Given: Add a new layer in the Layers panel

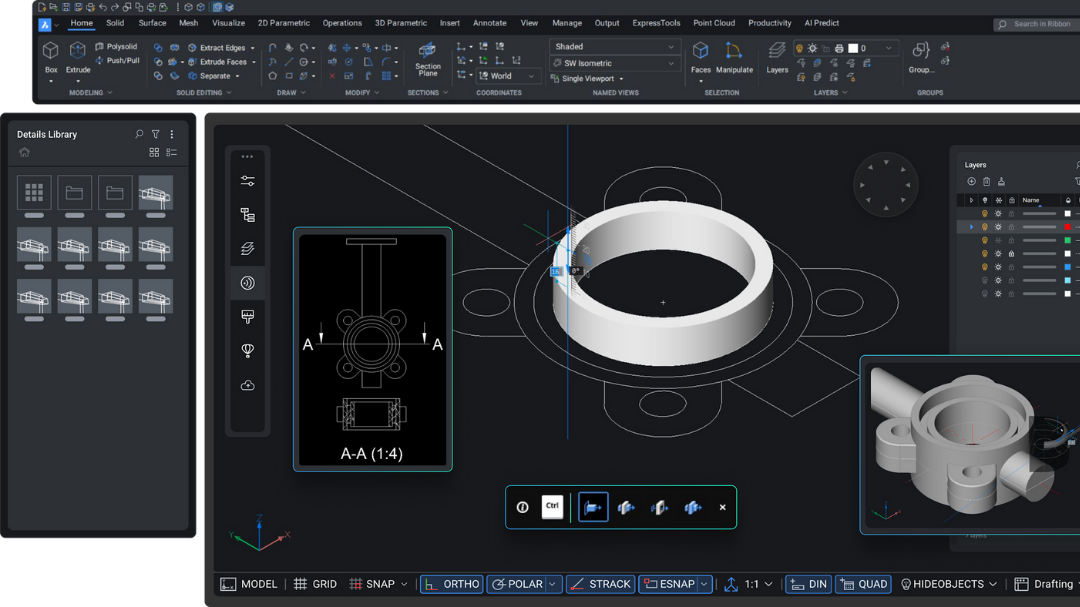Looking at the screenshot, I should tap(971, 182).
